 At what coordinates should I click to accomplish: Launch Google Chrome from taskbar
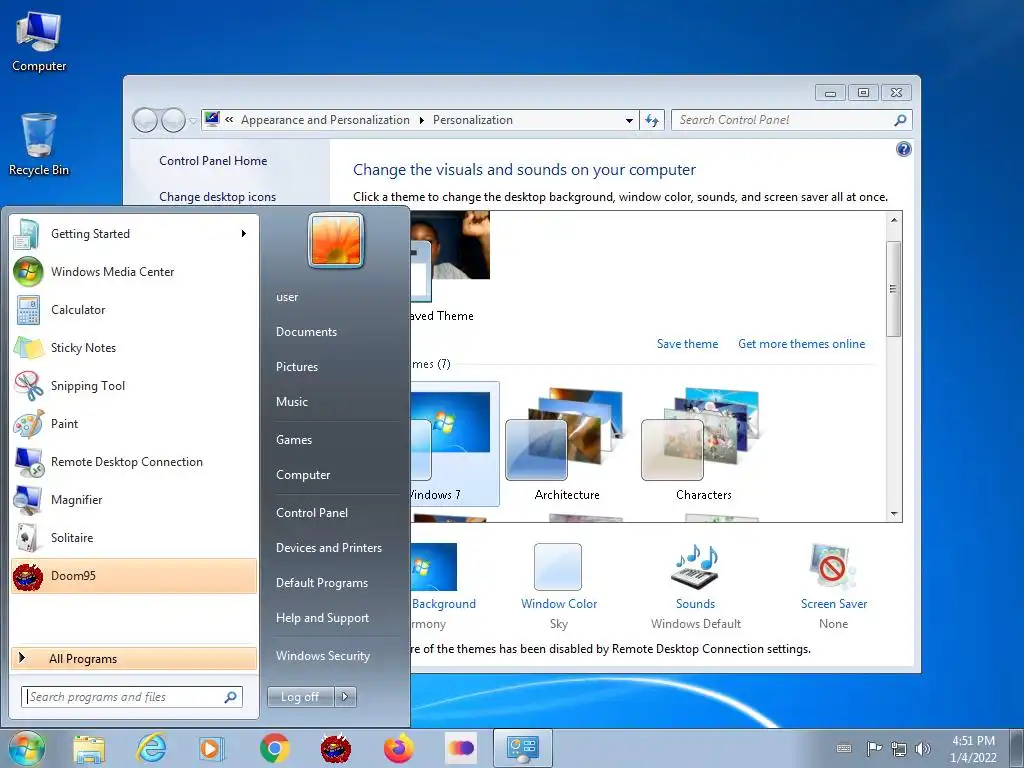coord(274,748)
